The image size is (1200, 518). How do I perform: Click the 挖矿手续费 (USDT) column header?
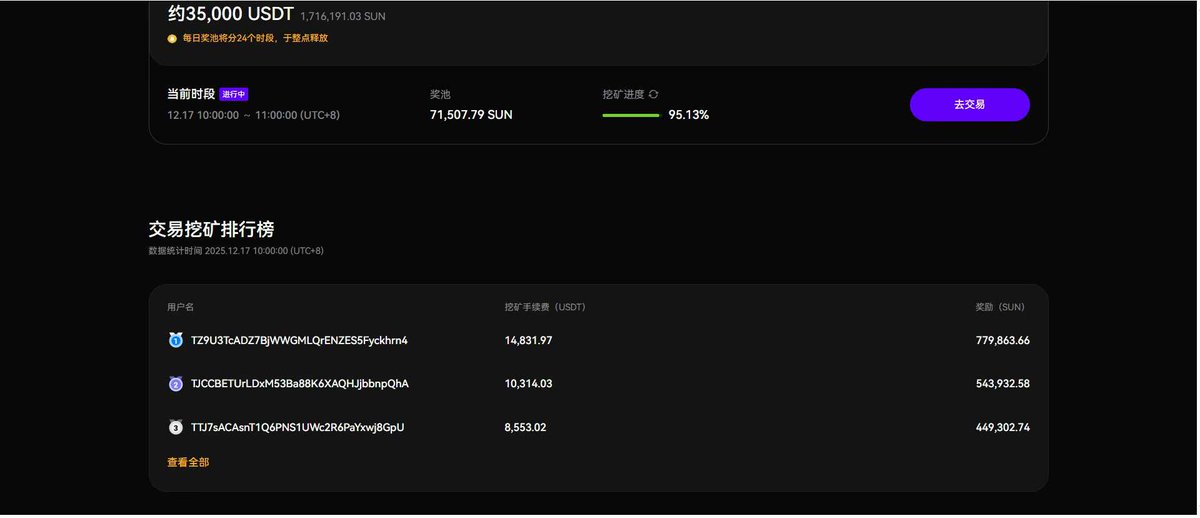[x=545, y=307]
